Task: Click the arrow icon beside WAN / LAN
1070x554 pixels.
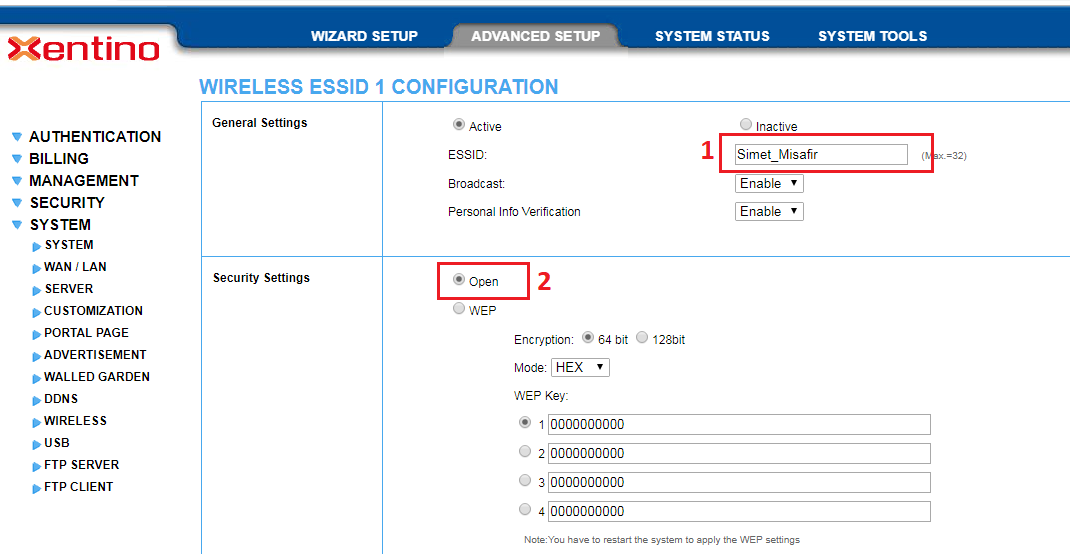Action: pos(37,268)
